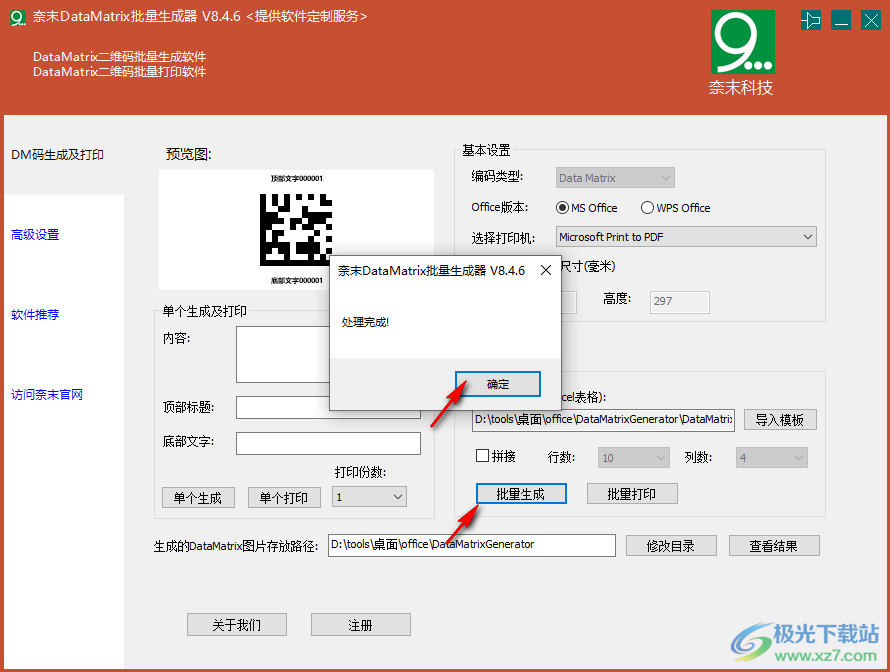Open the 编码类型 Data Matrix dropdown

click(x=615, y=178)
